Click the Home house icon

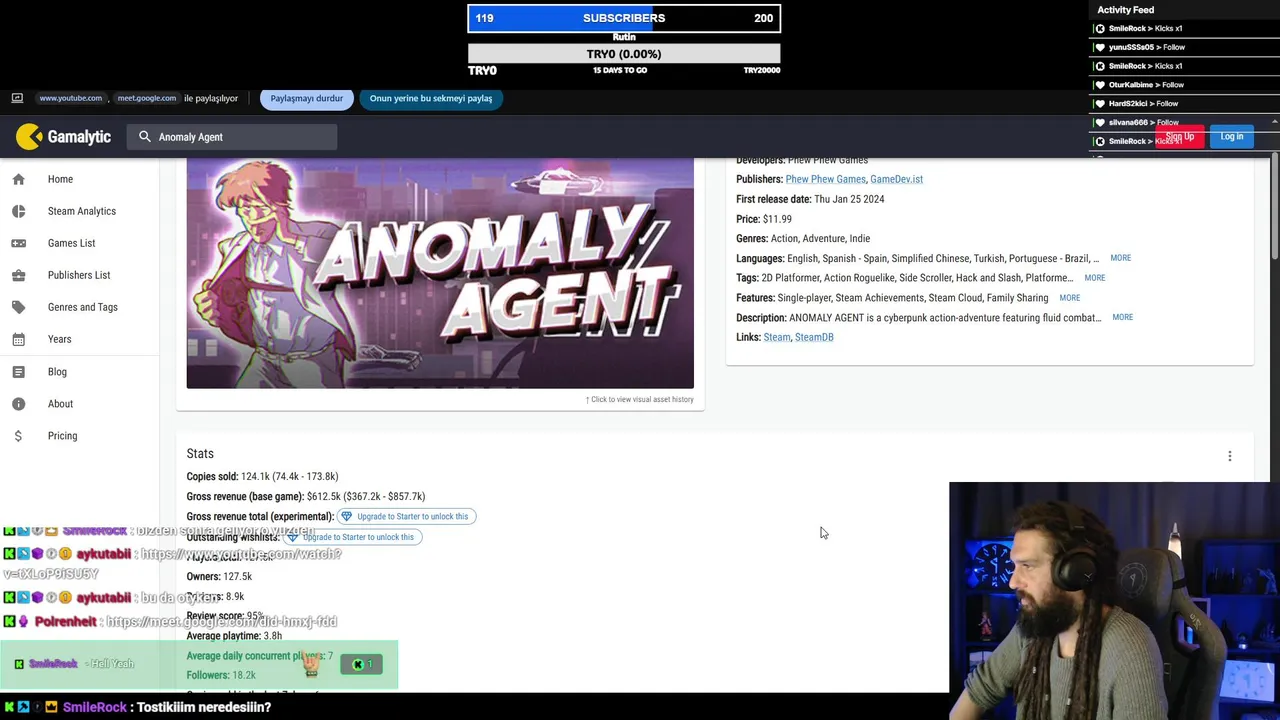(18, 179)
